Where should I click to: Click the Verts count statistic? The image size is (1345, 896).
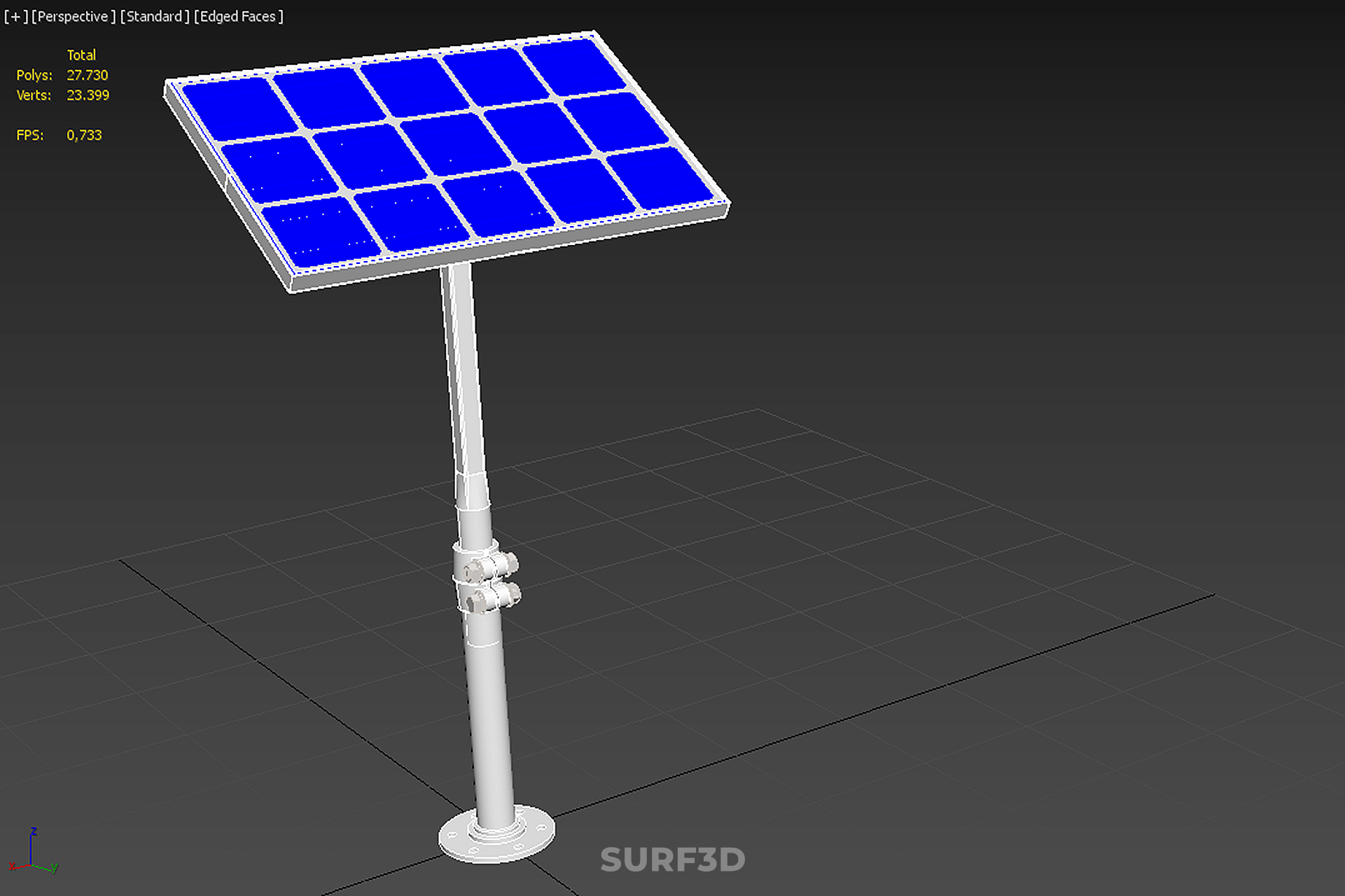pyautogui.click(x=88, y=95)
